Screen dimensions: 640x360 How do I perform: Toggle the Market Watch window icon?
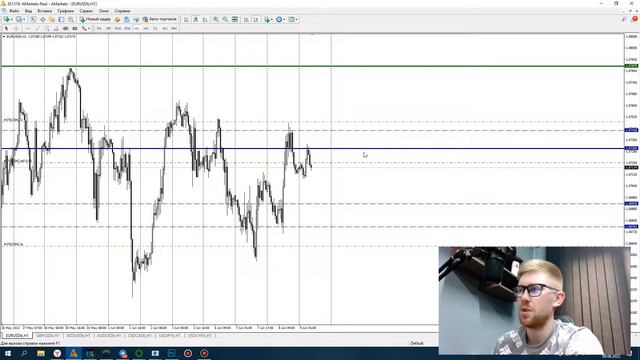coord(33,19)
